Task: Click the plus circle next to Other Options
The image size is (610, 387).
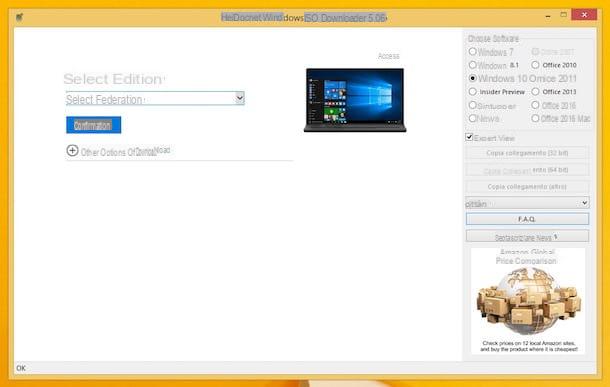Action: tap(72, 151)
